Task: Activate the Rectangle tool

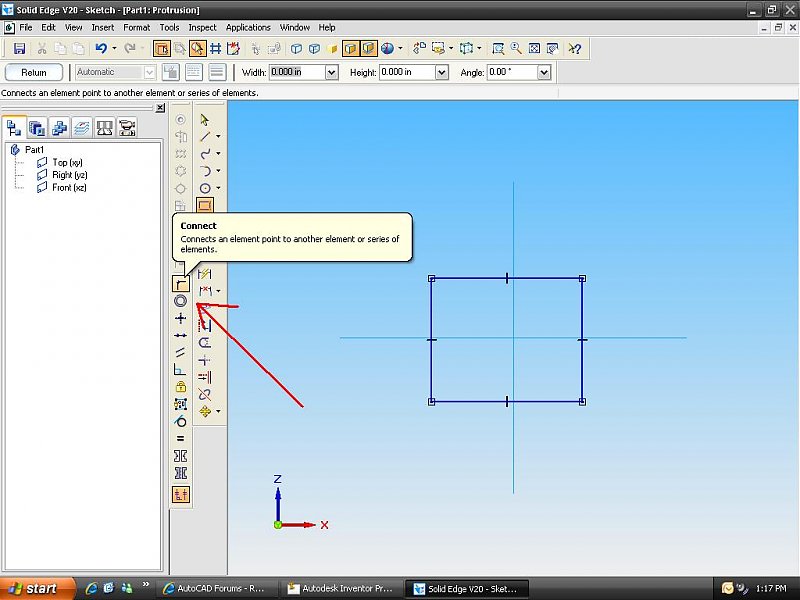Action: coord(205,205)
